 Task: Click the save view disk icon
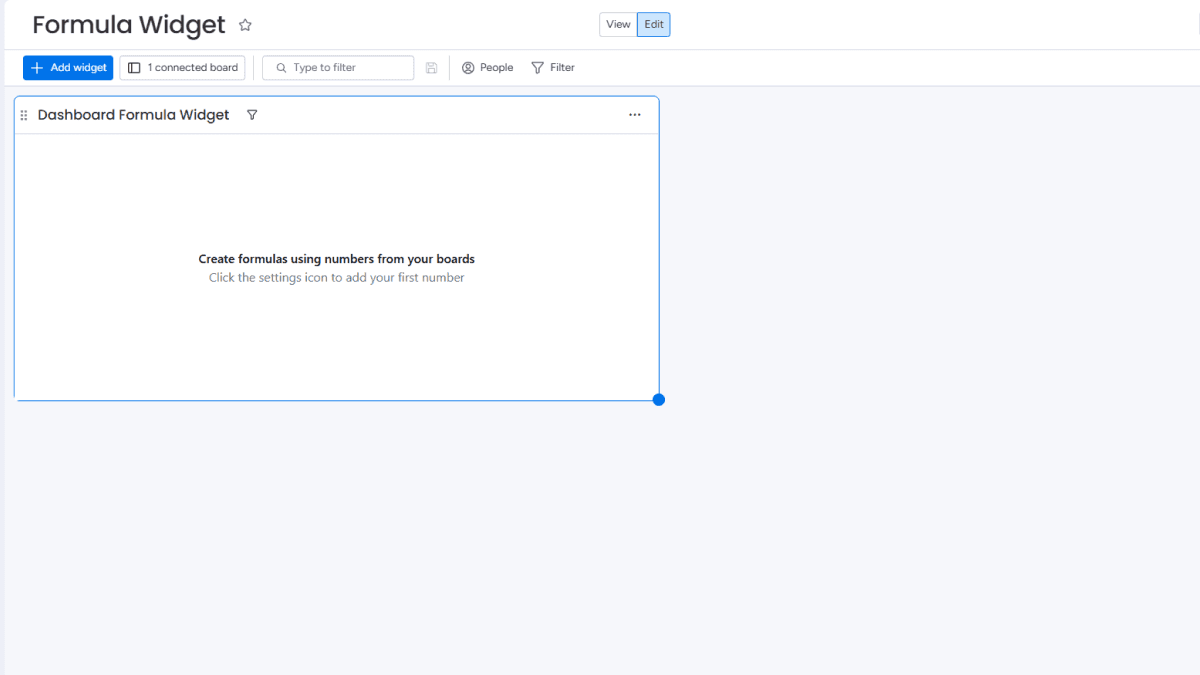(x=431, y=67)
